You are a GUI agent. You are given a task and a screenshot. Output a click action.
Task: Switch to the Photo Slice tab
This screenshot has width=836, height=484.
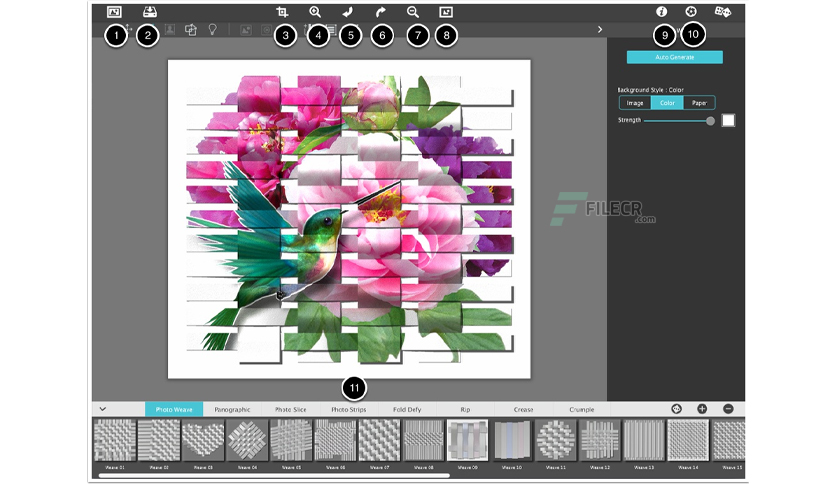pyautogui.click(x=291, y=409)
